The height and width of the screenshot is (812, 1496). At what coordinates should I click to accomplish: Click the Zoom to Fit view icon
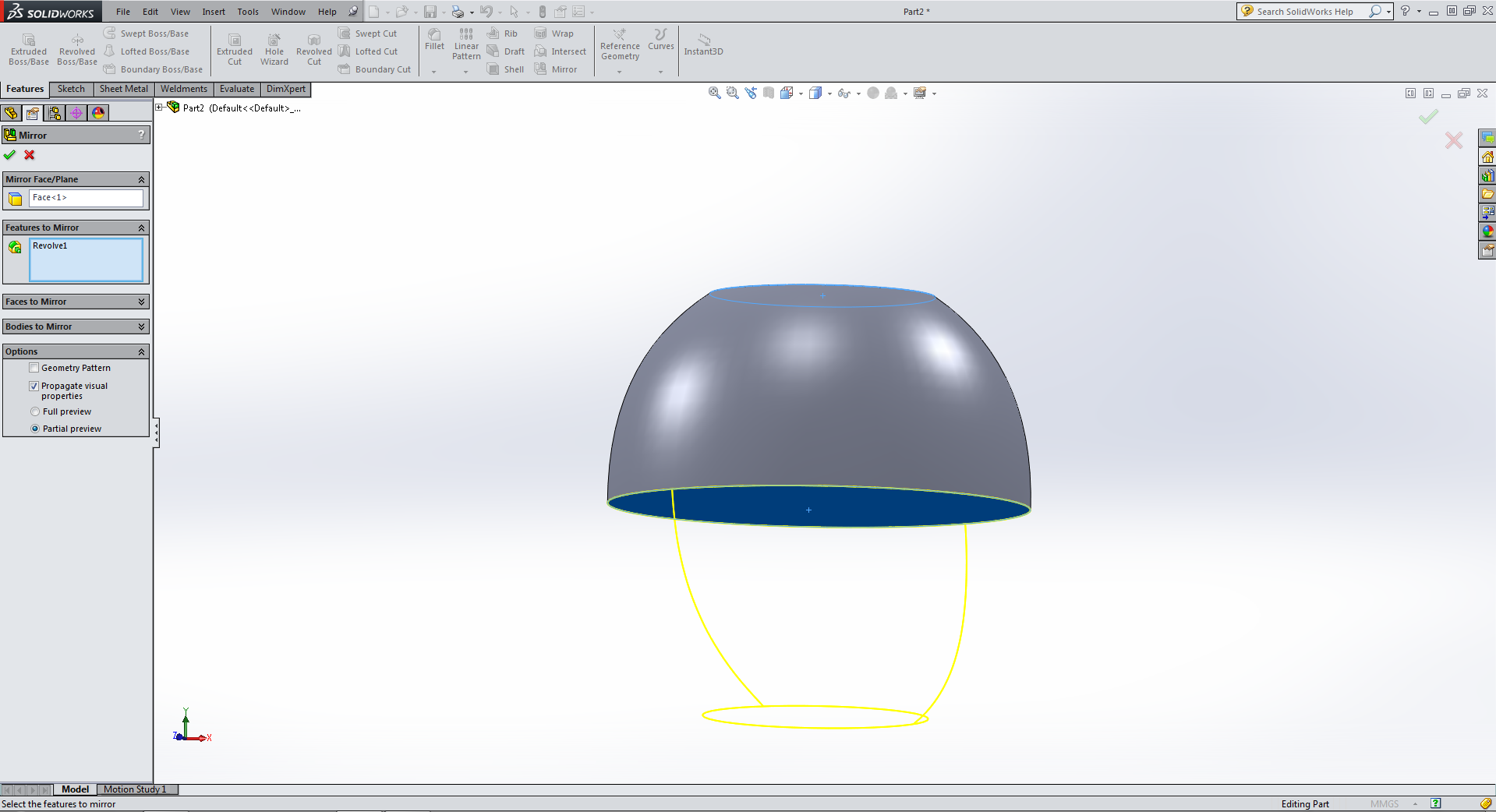point(714,93)
